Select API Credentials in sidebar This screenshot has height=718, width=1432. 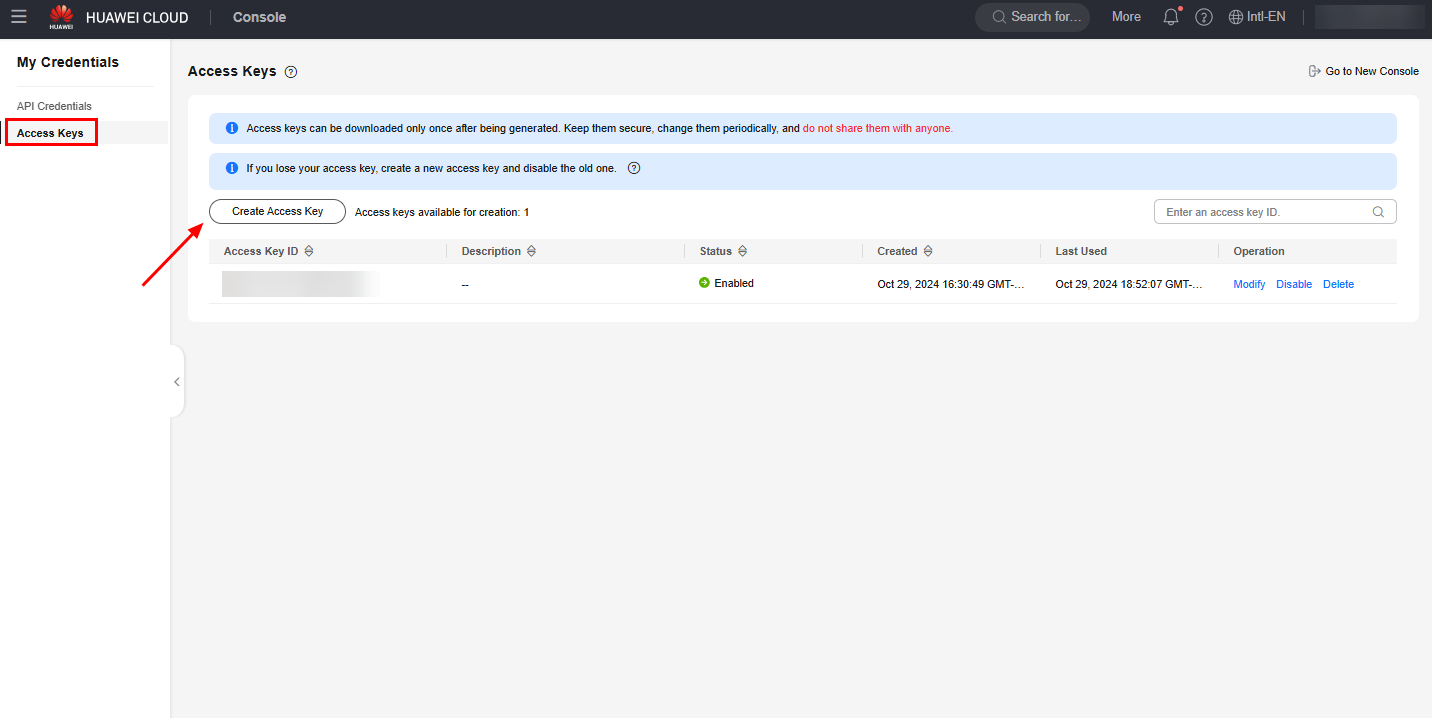click(54, 106)
